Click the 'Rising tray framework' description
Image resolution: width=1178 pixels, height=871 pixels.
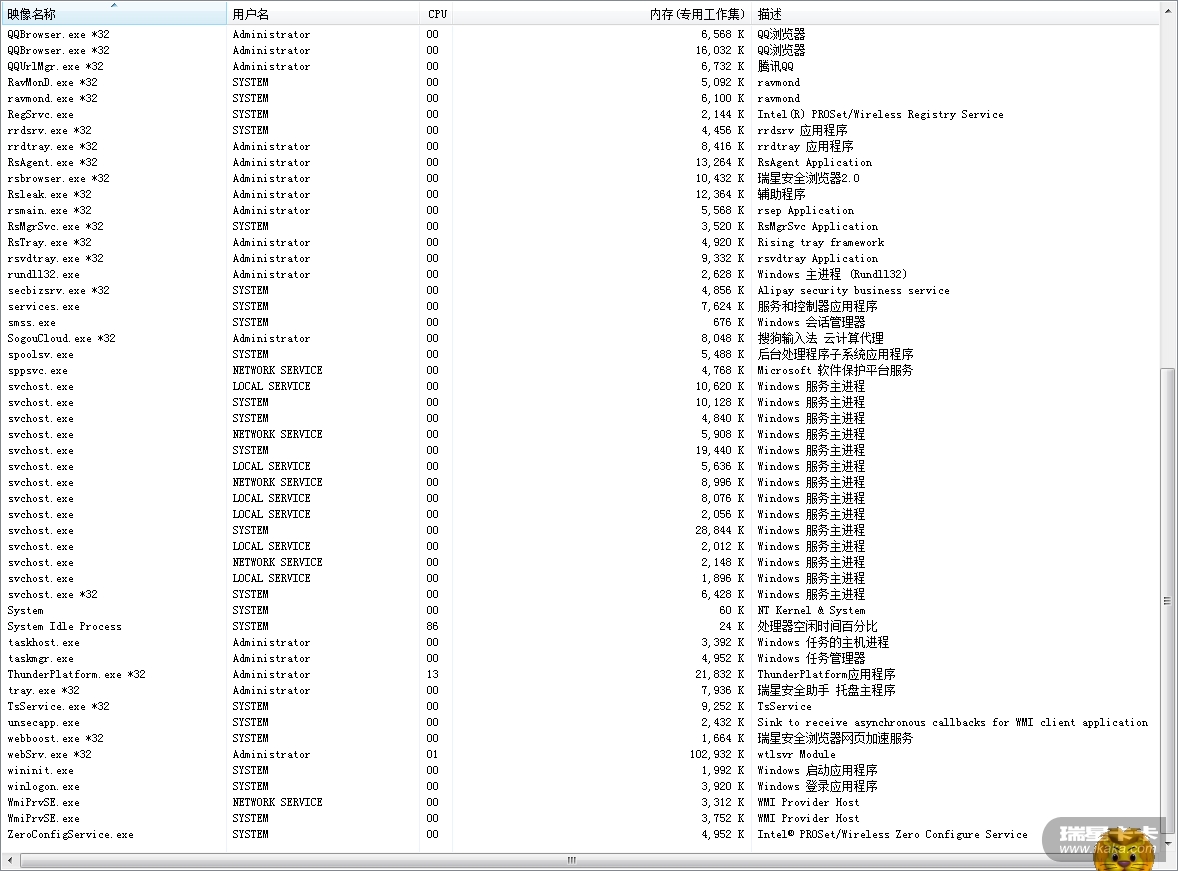point(820,243)
